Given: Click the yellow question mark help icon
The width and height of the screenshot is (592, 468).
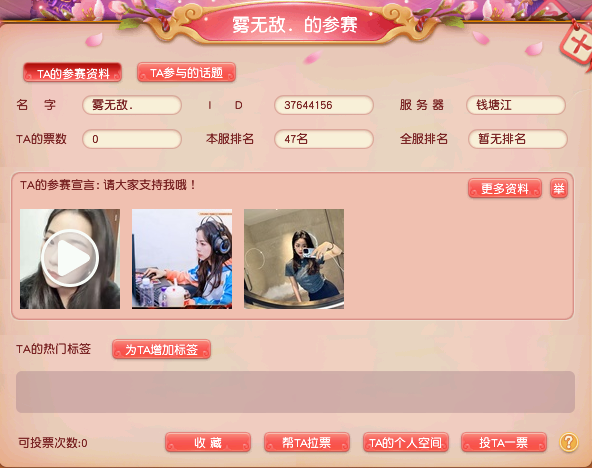Looking at the screenshot, I should pos(569,442).
